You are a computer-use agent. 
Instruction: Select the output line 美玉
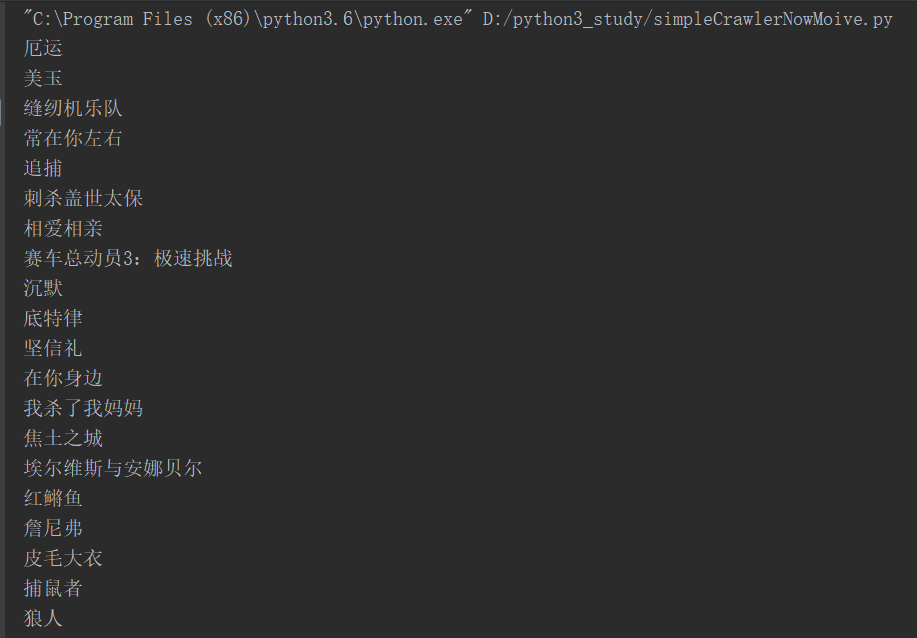click(43, 78)
